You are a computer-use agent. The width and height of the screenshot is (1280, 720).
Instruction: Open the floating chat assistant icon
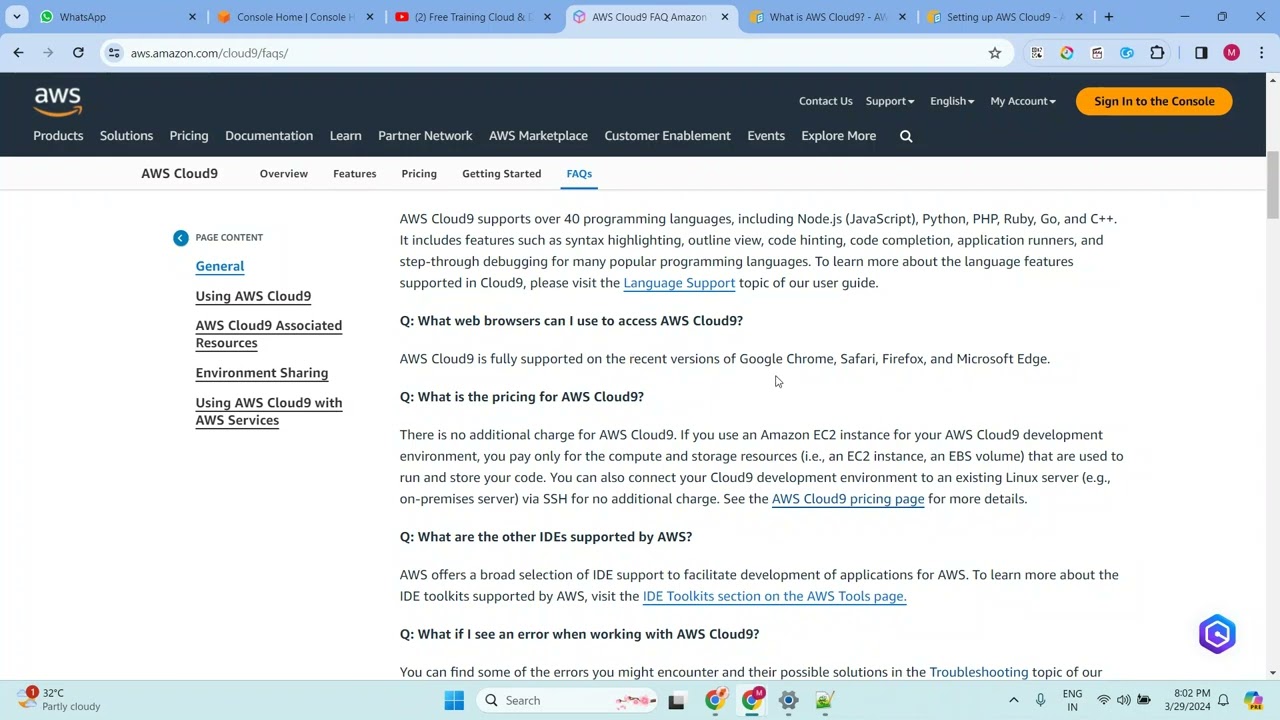click(1217, 634)
